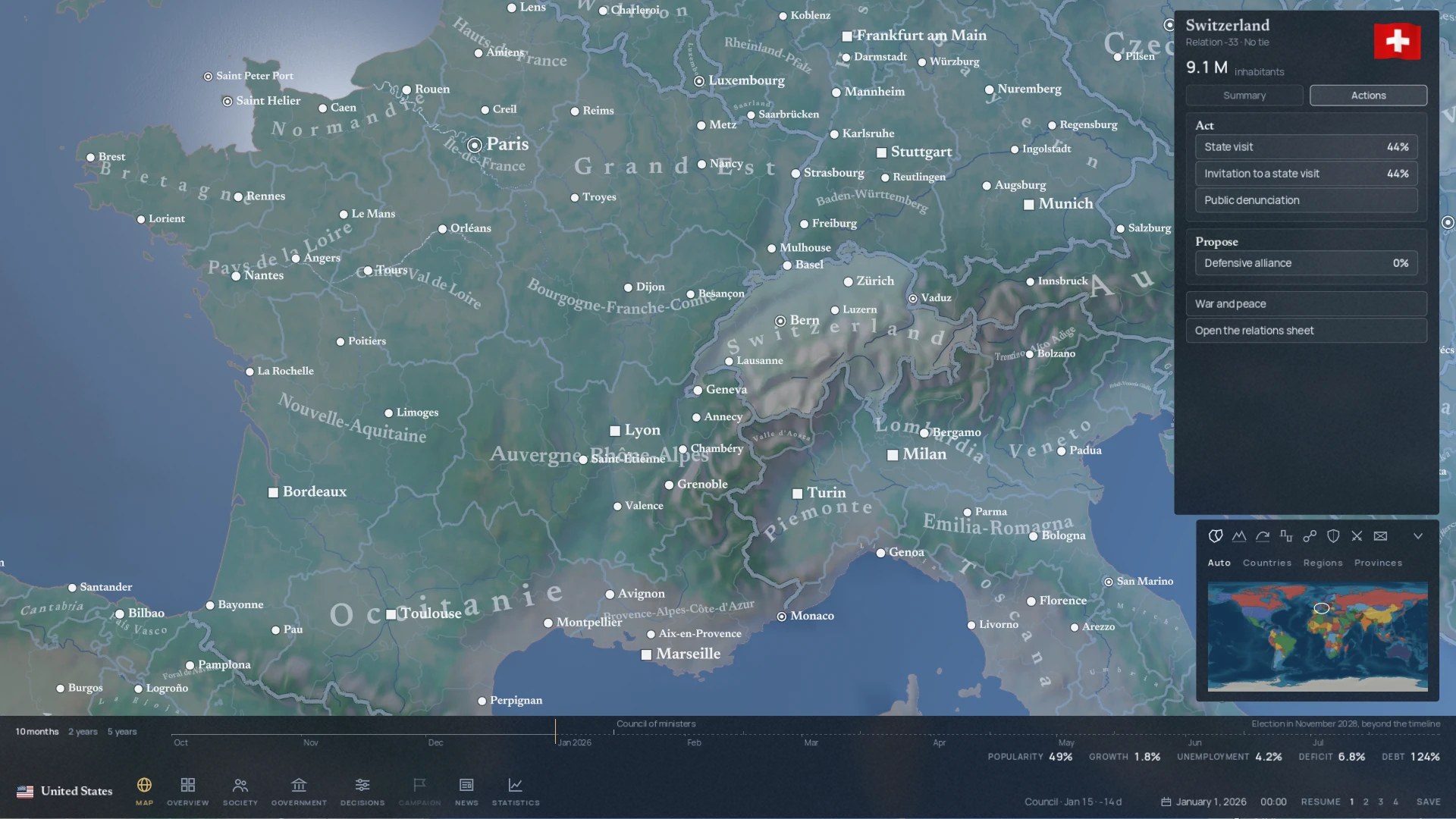Screen dimensions: 1456x819
Task: Resume the game at speed 1
Action: pos(1351,802)
